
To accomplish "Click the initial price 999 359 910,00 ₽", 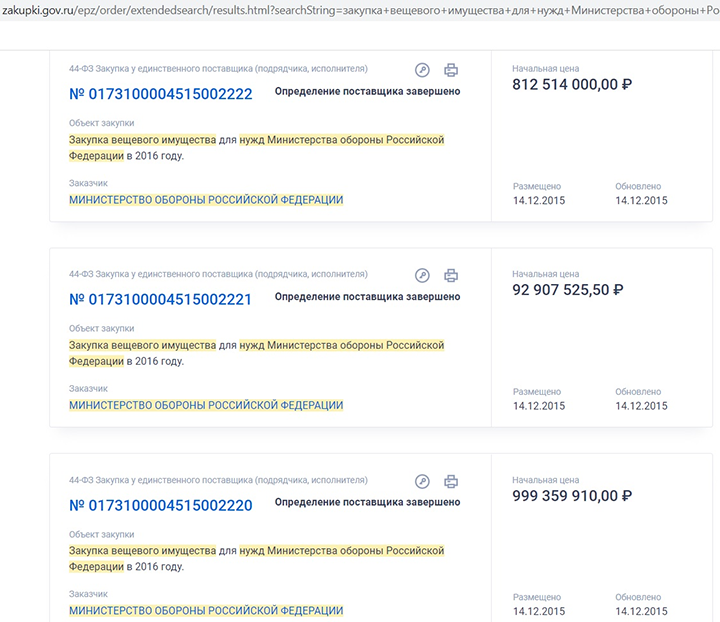I will (x=571, y=496).
